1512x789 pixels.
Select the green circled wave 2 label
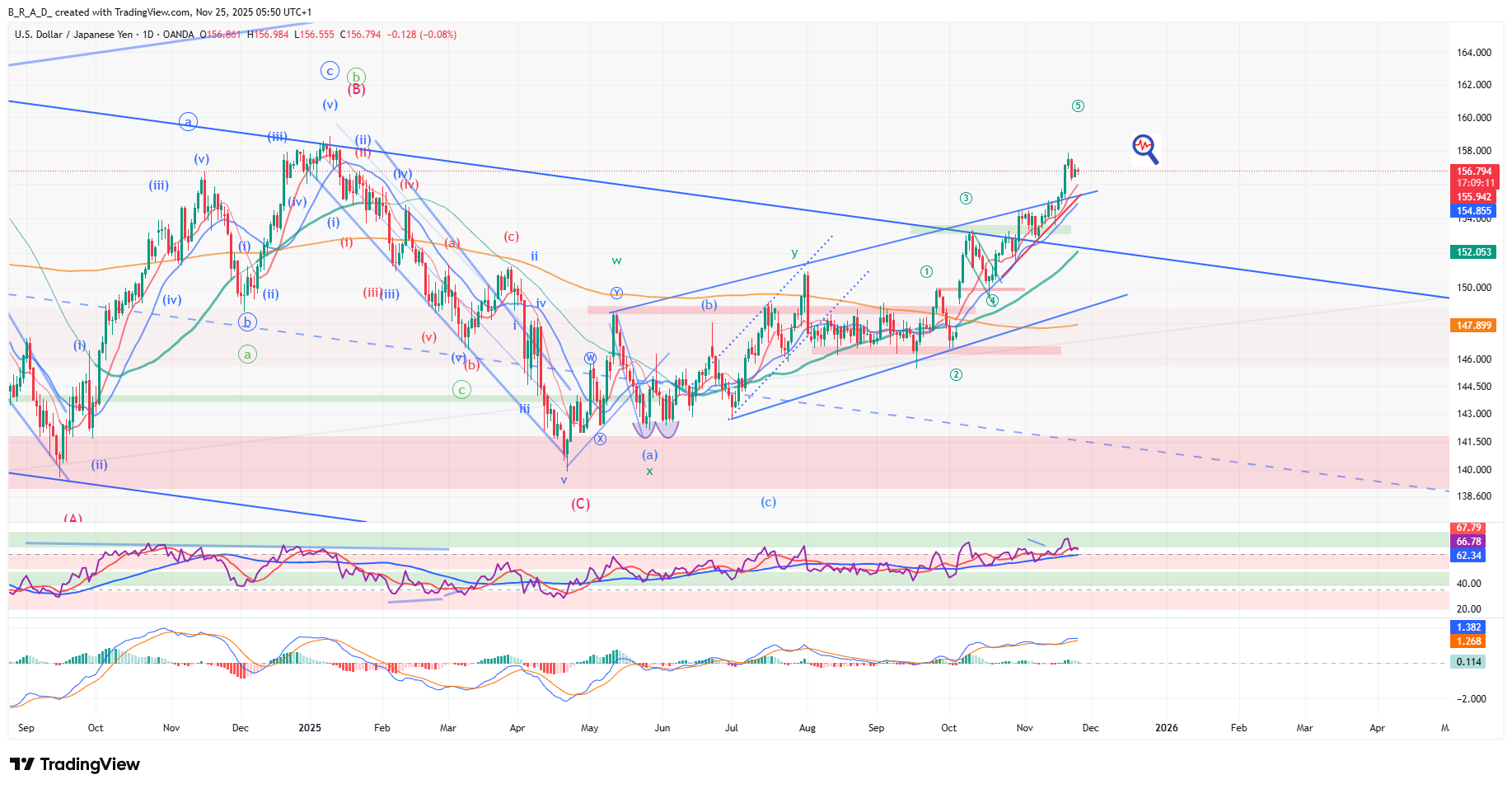point(956,374)
